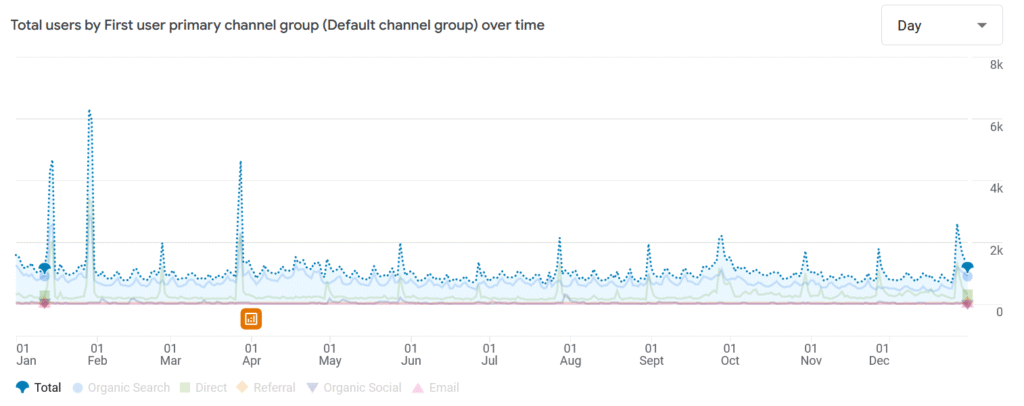
Task: Click the Organic Social triangle legend icon
Action: [x=313, y=387]
